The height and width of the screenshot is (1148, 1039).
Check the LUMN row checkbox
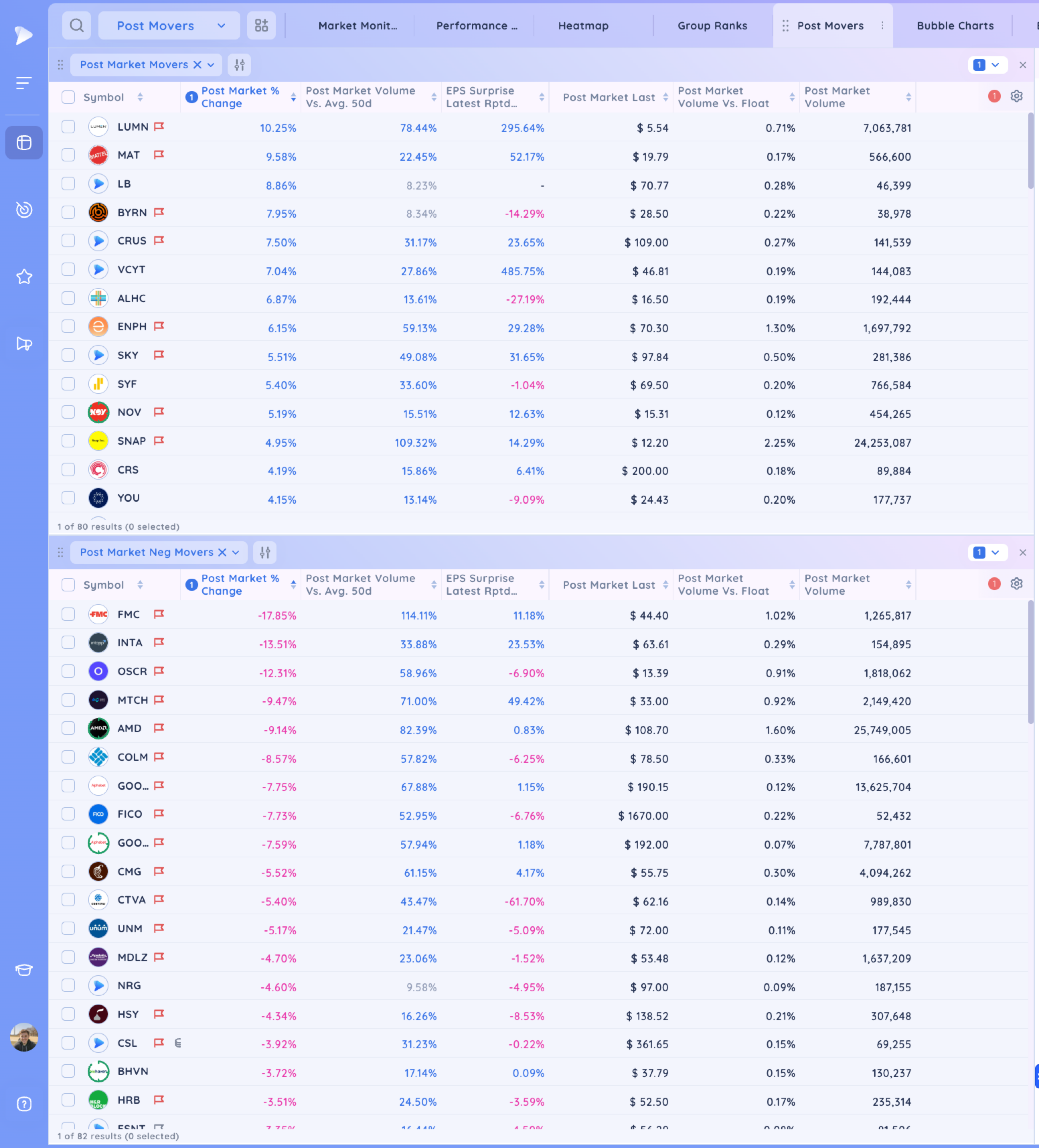point(68,127)
